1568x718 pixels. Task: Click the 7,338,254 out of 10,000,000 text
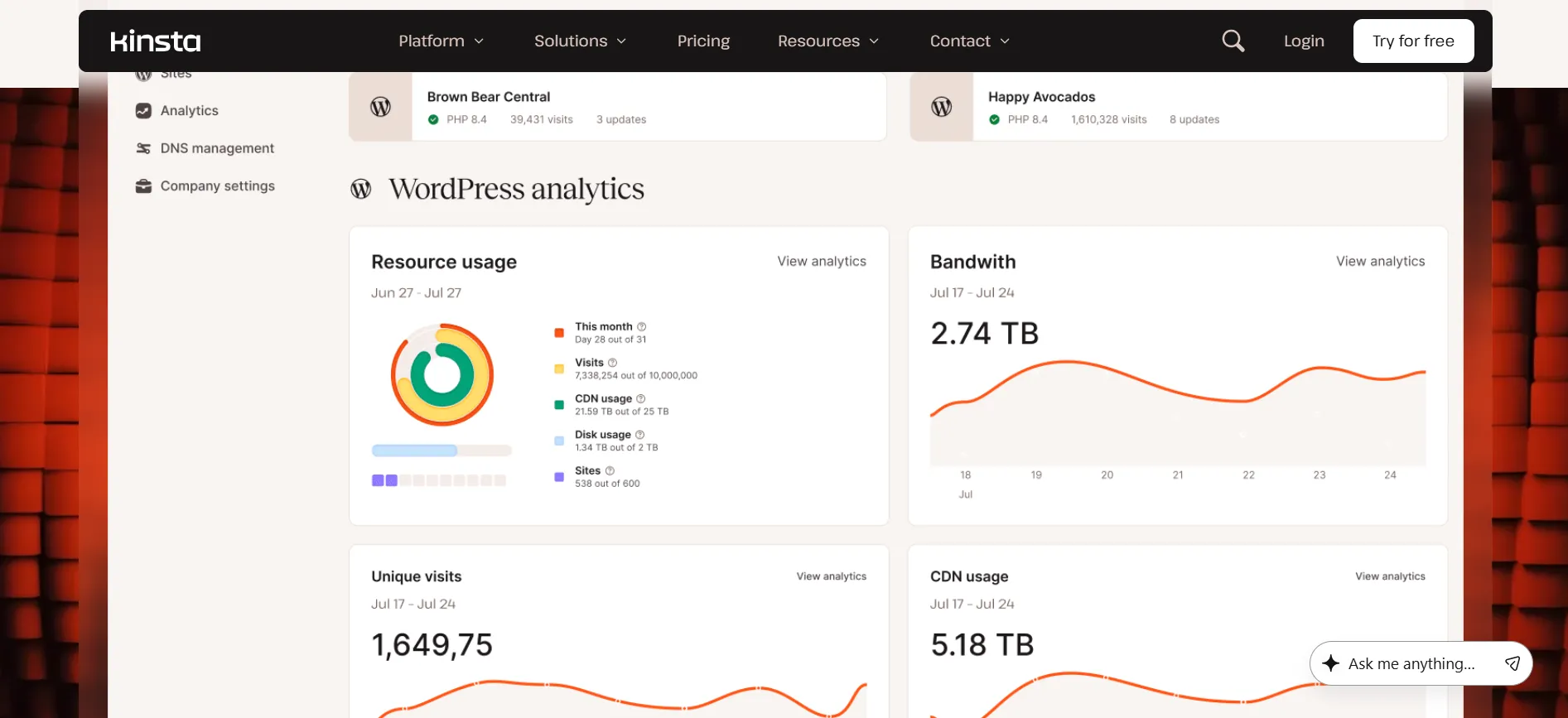[636, 375]
